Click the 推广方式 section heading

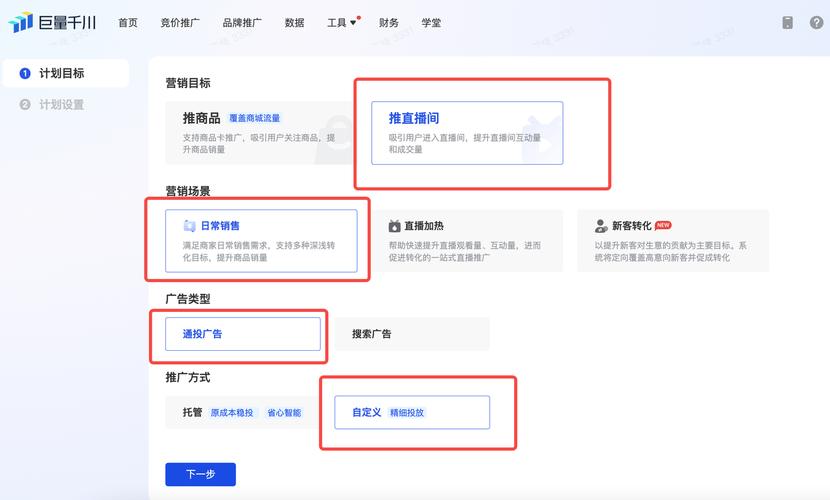pyautogui.click(x=188, y=377)
